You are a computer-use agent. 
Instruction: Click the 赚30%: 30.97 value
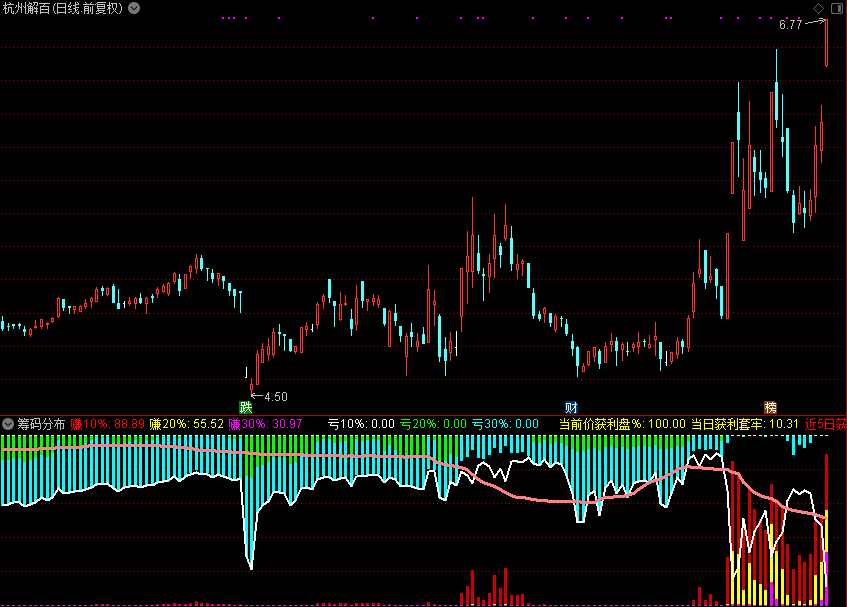[265, 424]
